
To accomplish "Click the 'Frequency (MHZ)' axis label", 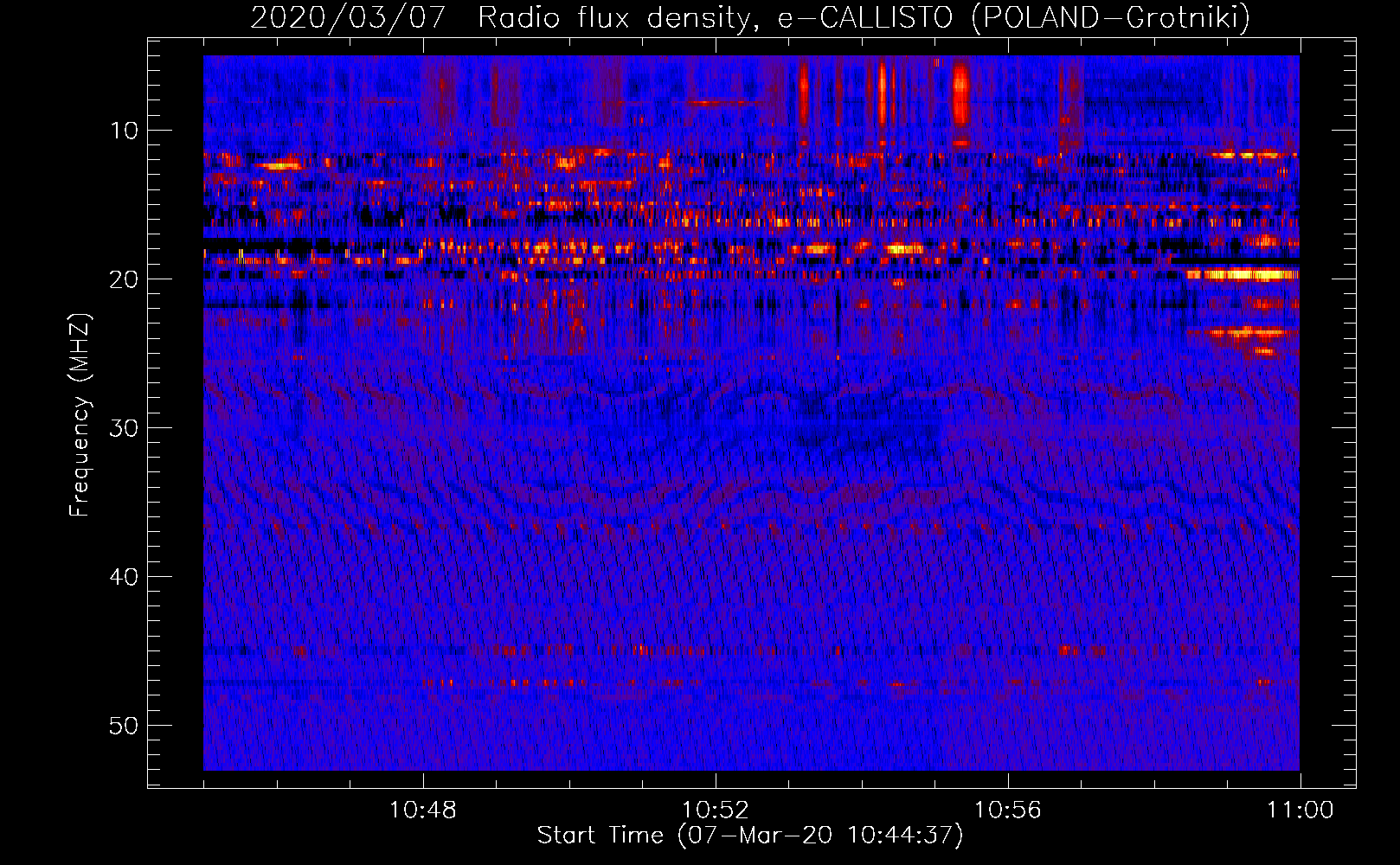I will [x=80, y=415].
